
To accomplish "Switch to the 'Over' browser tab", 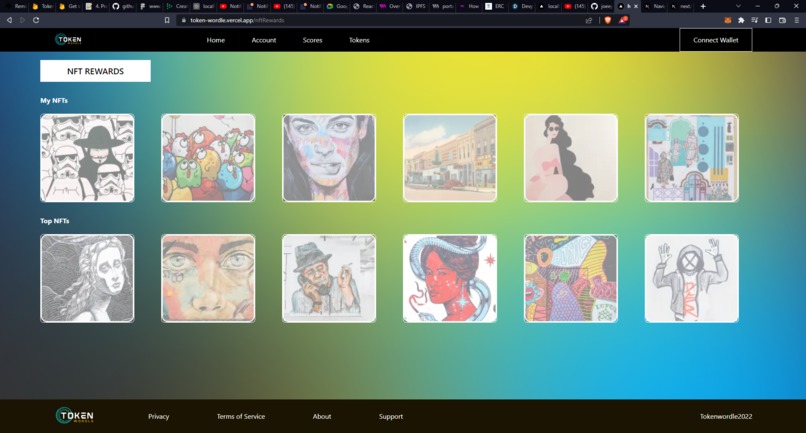I will [390, 6].
